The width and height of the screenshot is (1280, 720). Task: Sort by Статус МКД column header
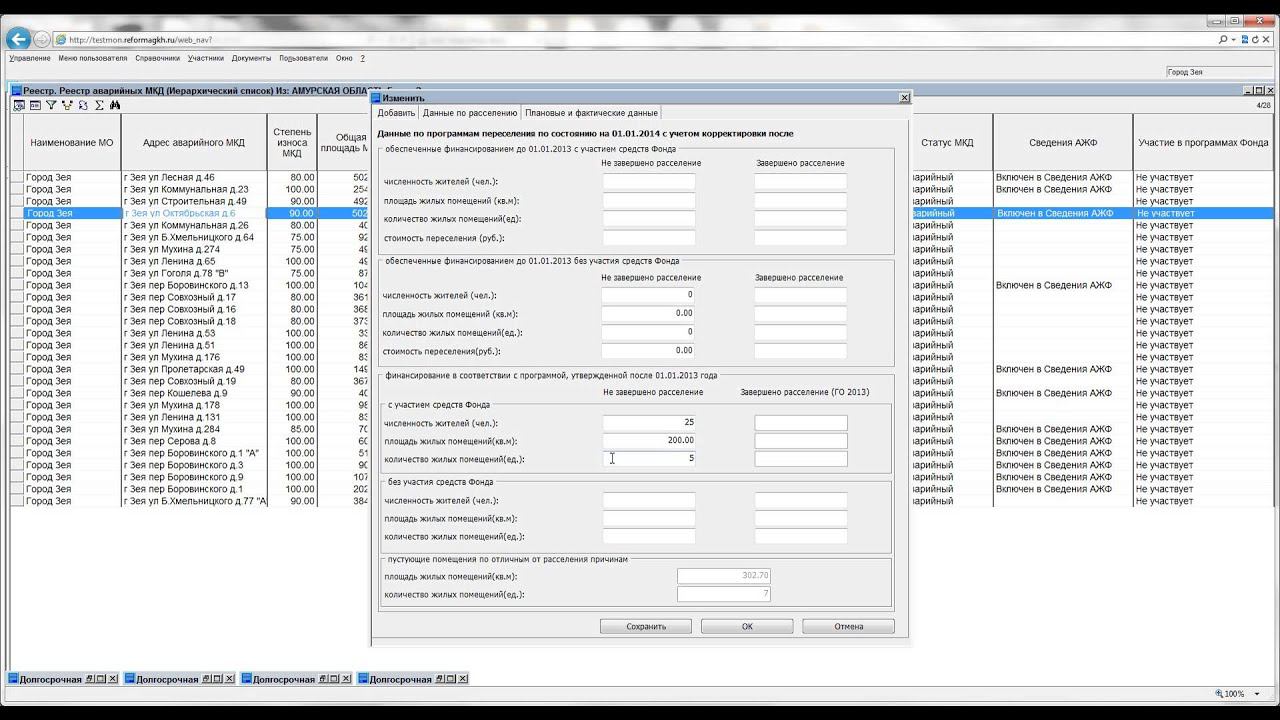(x=947, y=143)
